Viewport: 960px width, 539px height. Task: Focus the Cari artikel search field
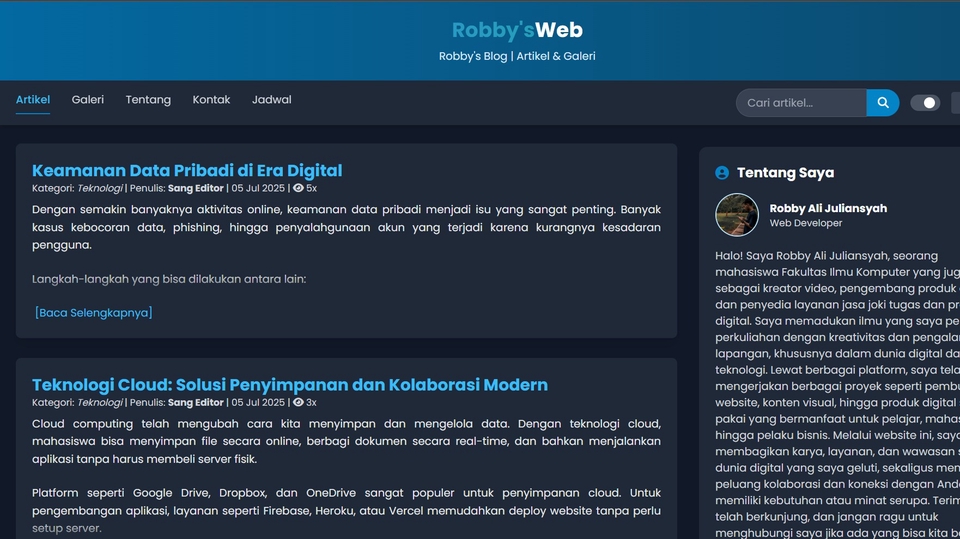(x=801, y=103)
